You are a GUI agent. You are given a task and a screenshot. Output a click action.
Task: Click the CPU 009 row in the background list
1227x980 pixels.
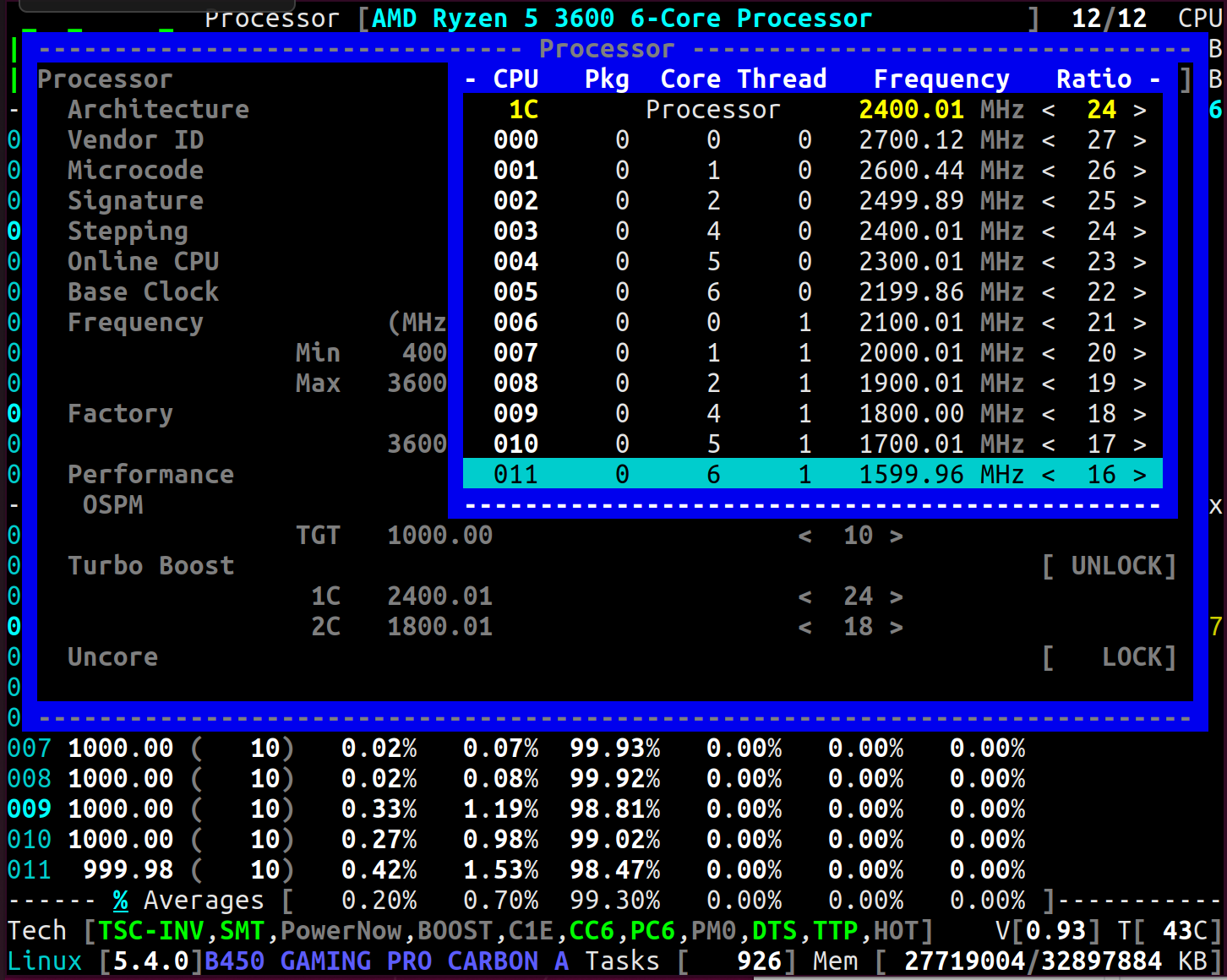515,809
